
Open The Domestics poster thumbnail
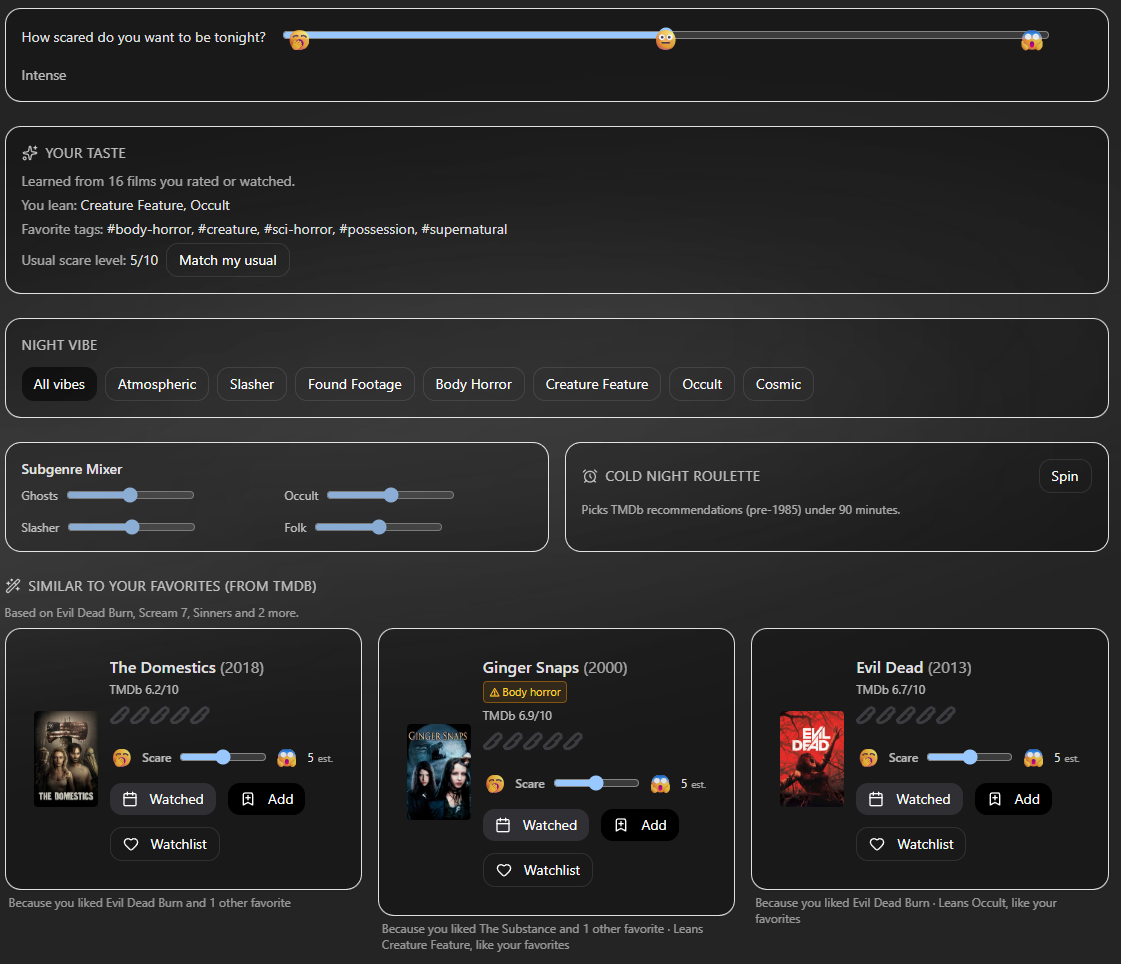tap(66, 759)
